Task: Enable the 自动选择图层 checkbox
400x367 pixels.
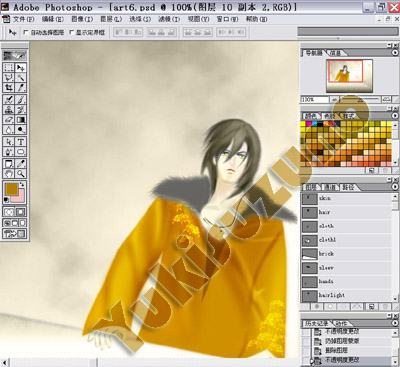Action: pyautogui.click(x=26, y=32)
